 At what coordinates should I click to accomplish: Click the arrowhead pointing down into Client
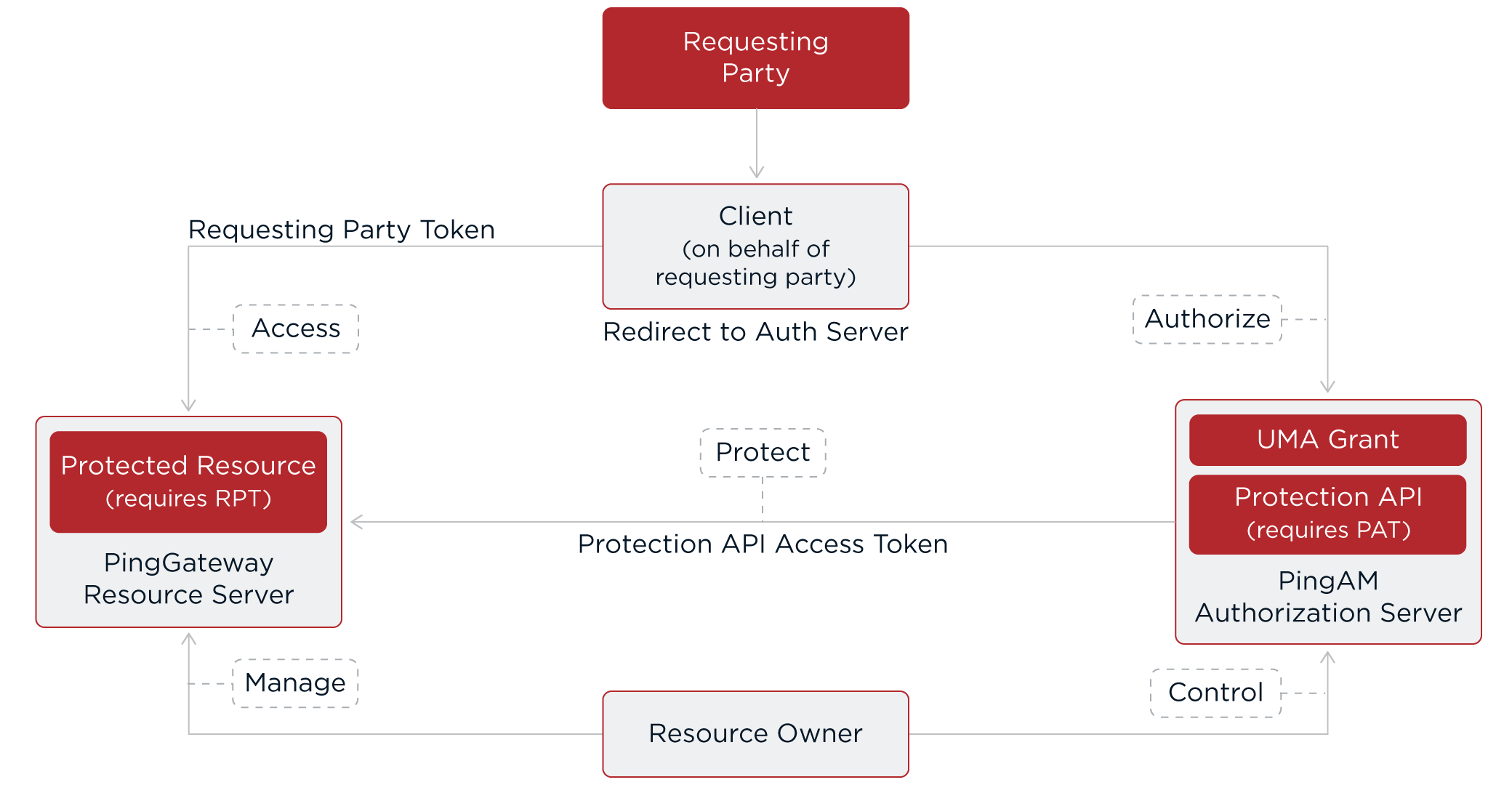tap(757, 172)
